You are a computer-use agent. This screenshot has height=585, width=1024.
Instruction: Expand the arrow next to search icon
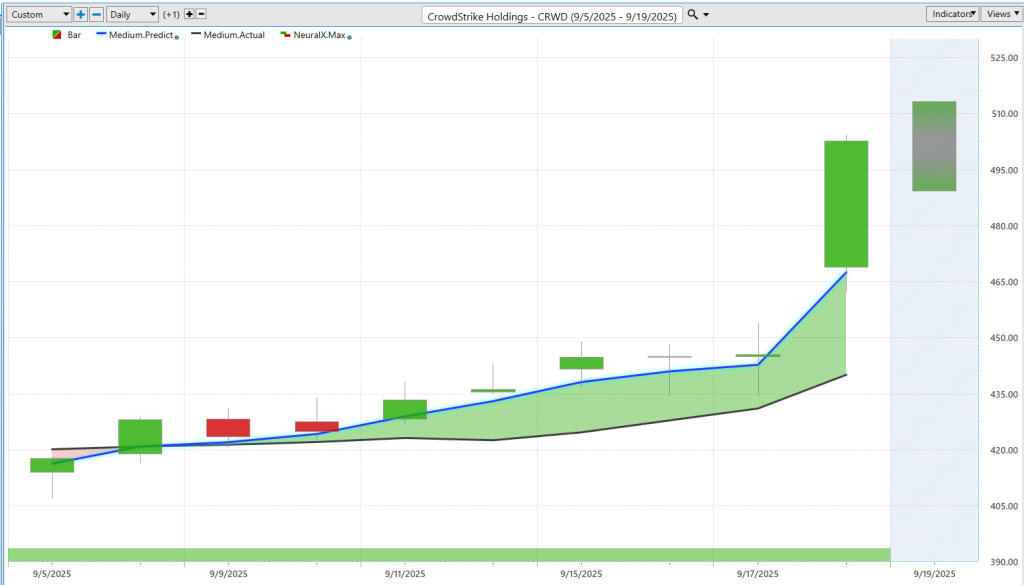click(x=707, y=15)
